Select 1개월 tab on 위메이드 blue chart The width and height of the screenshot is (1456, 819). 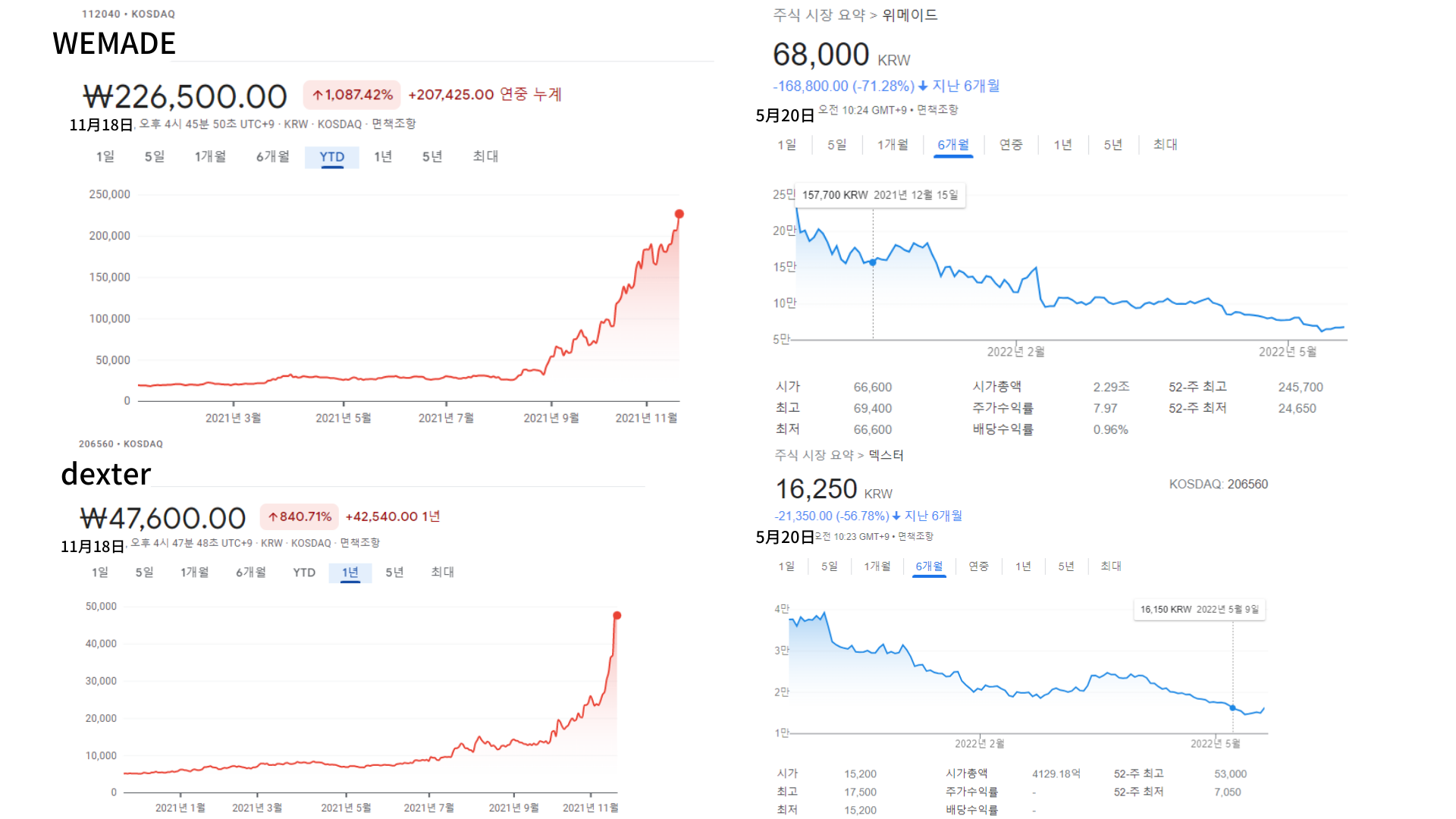coord(893,145)
